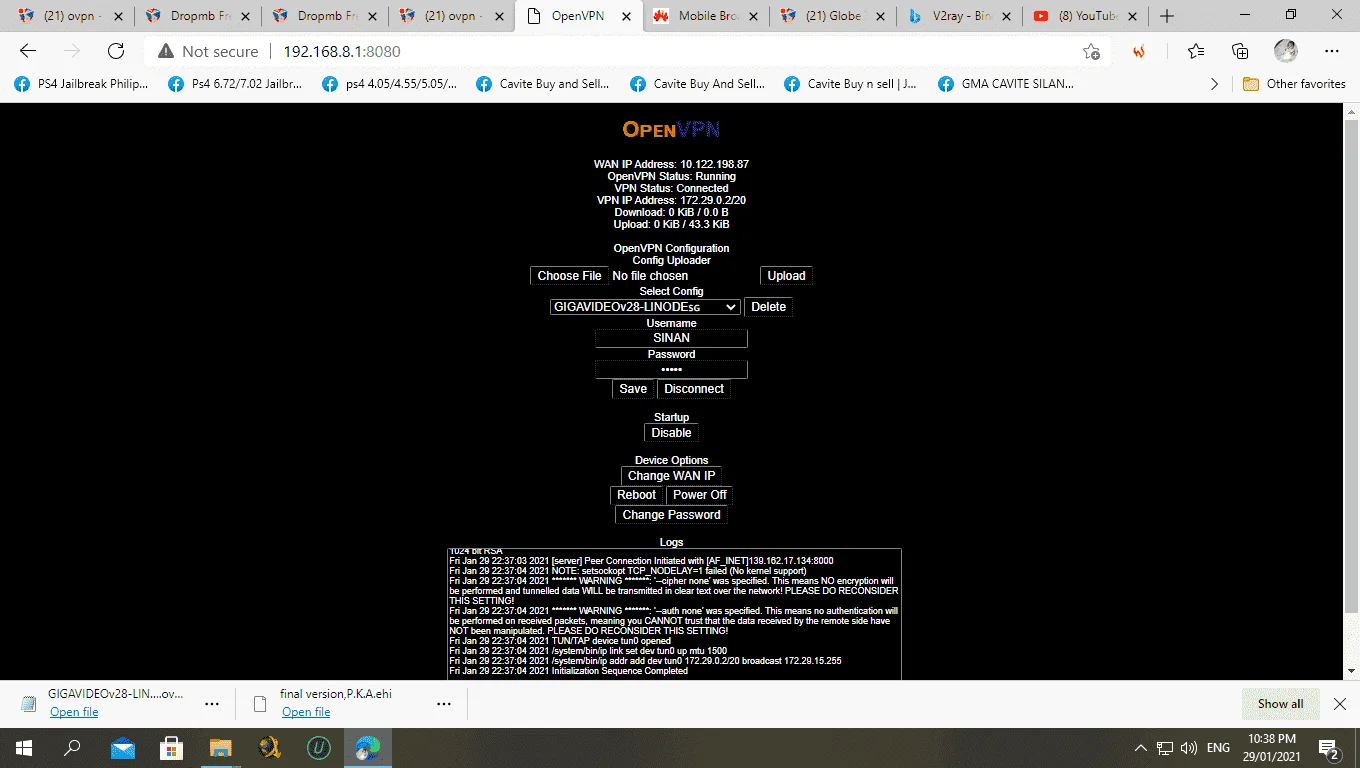Open PS4 Jailbreak Philip... bookmark
Image resolution: width=1360 pixels, height=768 pixels.
pyautogui.click(x=82, y=84)
